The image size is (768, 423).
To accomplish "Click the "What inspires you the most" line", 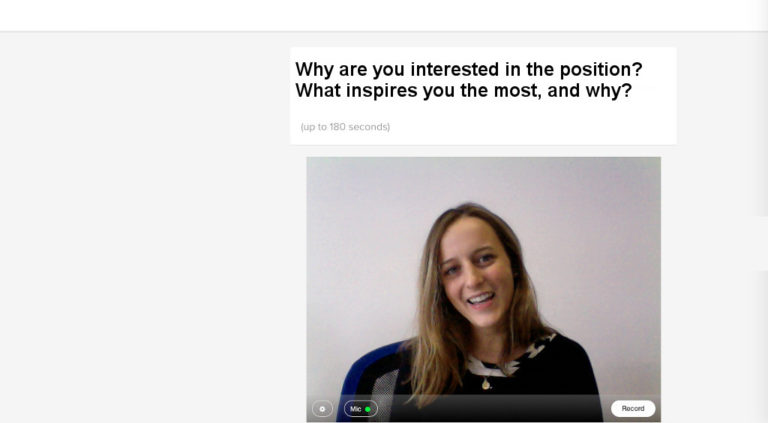I will [x=463, y=91].
